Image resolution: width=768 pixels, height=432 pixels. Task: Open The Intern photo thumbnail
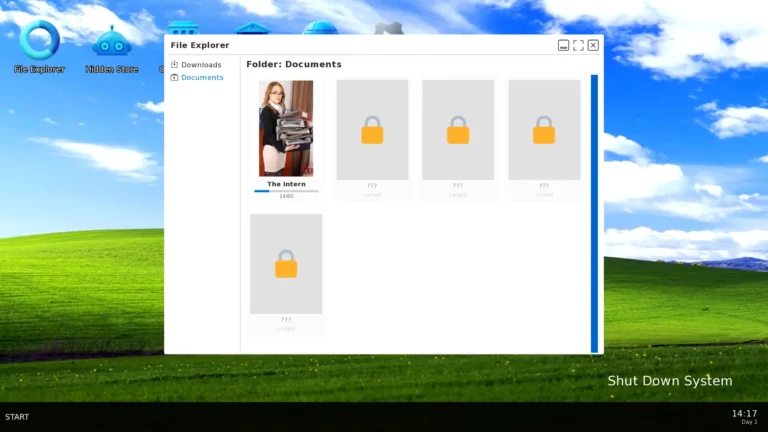[x=286, y=128]
